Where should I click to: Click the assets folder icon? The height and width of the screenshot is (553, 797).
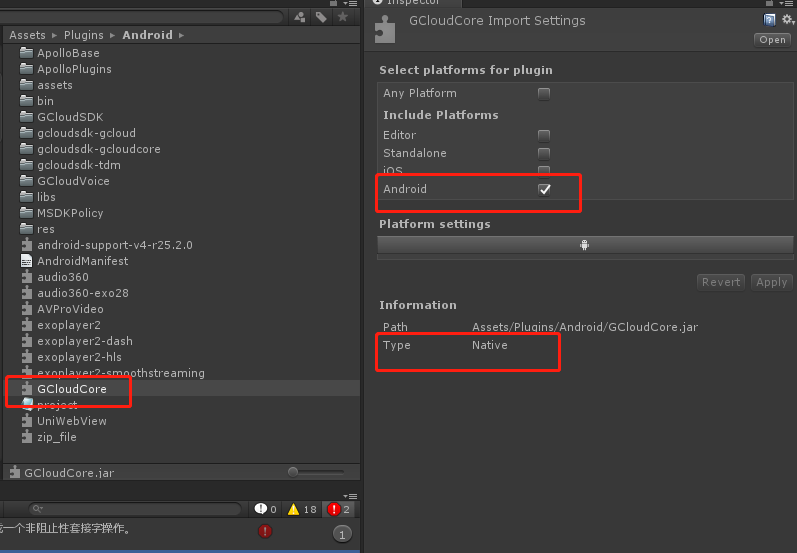coord(26,85)
